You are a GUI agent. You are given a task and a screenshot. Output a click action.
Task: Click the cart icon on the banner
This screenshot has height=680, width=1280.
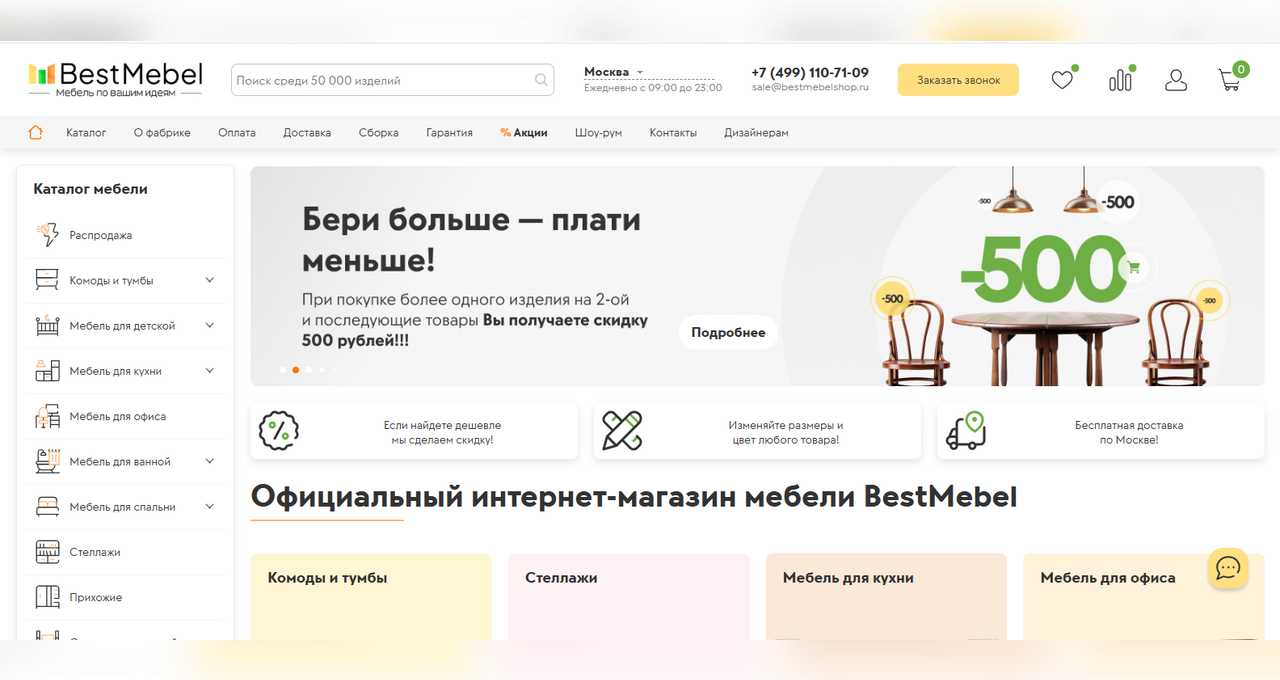tap(1133, 267)
